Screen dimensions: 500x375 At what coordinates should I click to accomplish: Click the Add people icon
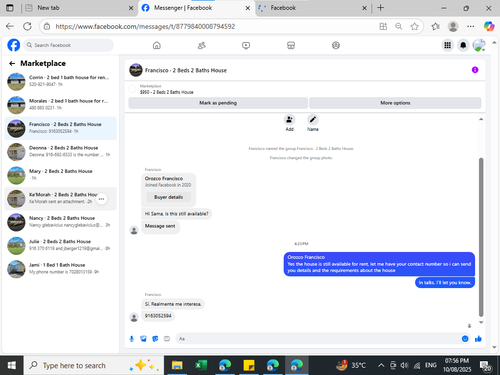click(x=289, y=119)
